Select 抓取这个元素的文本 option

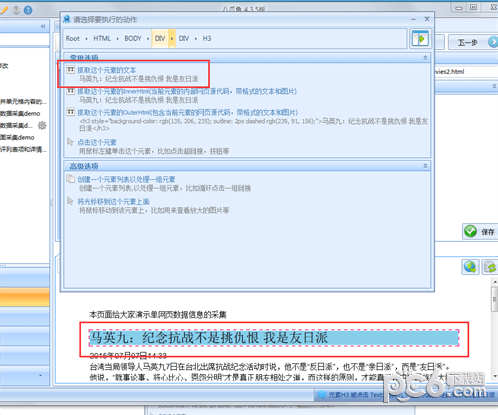click(x=107, y=70)
